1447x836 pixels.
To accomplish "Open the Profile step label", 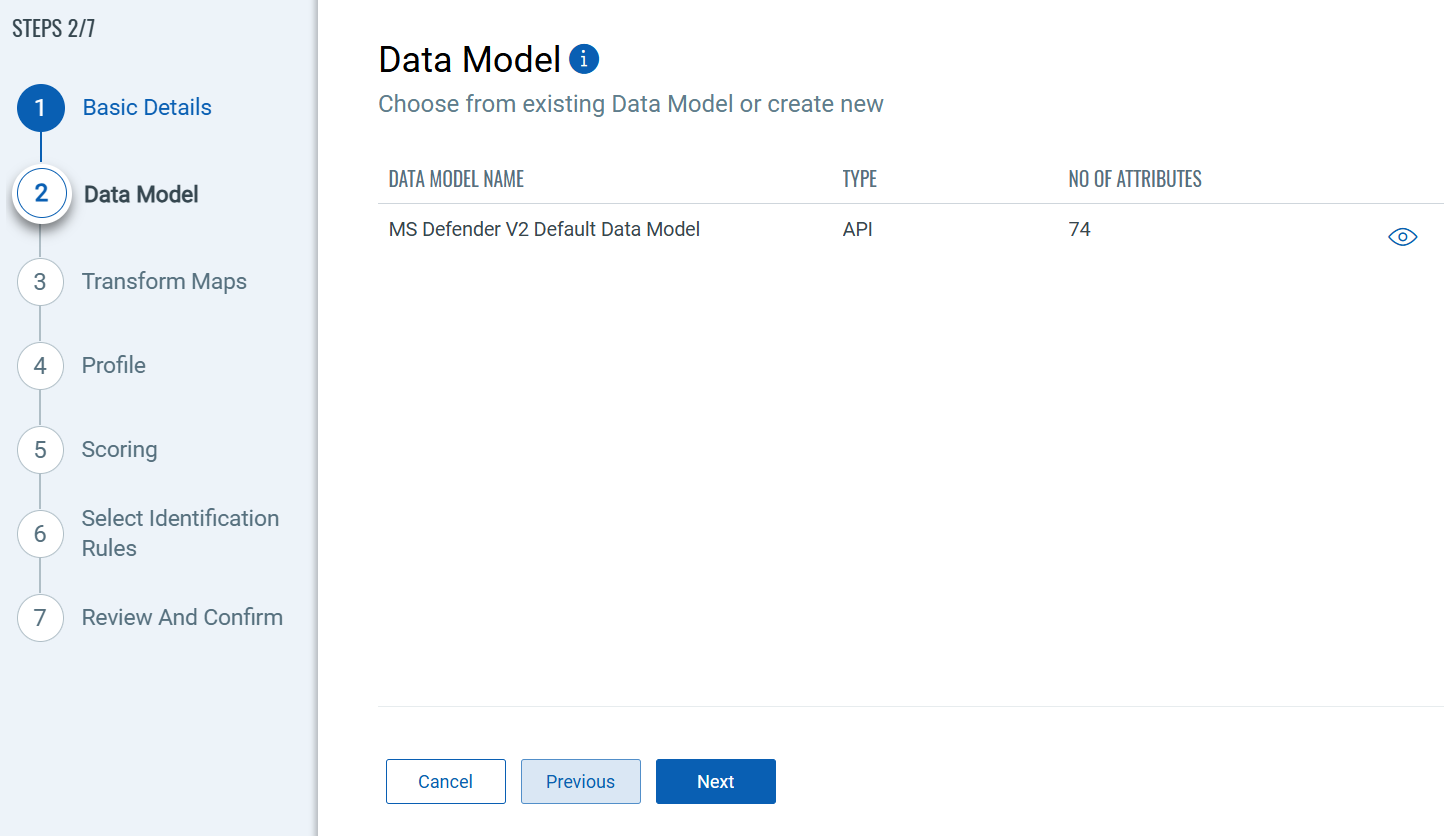I will click(114, 366).
